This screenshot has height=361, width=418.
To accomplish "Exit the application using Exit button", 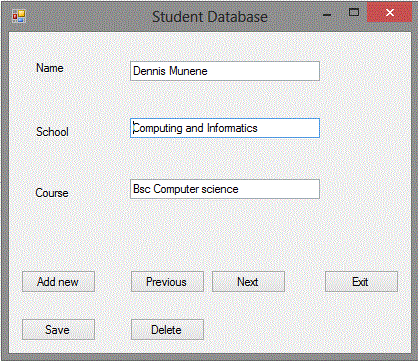I will tap(361, 282).
